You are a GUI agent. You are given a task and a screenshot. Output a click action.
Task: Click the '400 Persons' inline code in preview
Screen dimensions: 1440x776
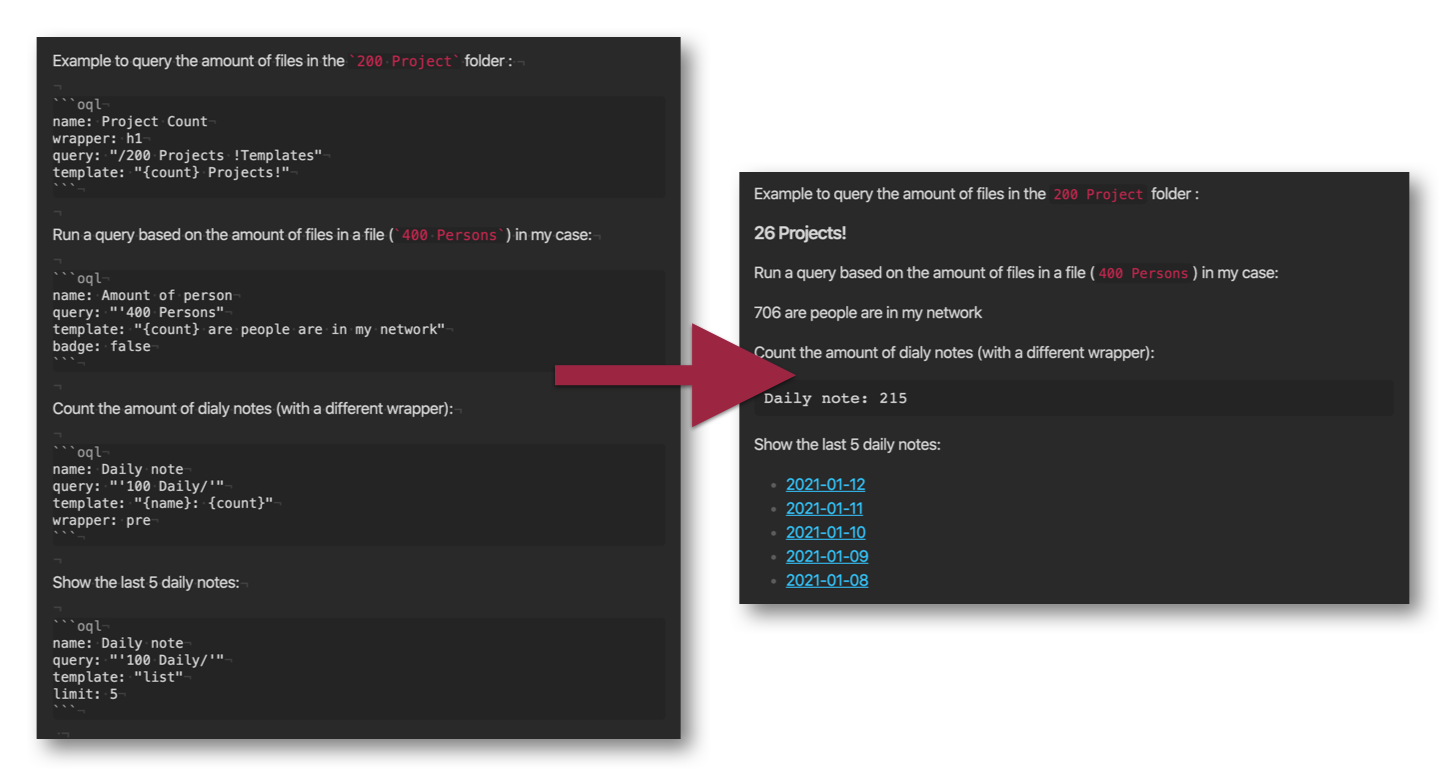1143,273
